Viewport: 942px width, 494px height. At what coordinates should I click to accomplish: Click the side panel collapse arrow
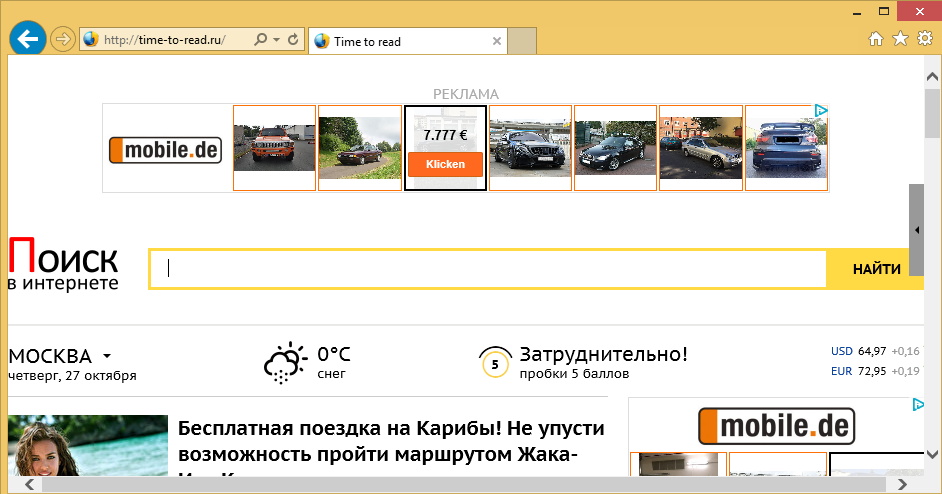coord(916,230)
